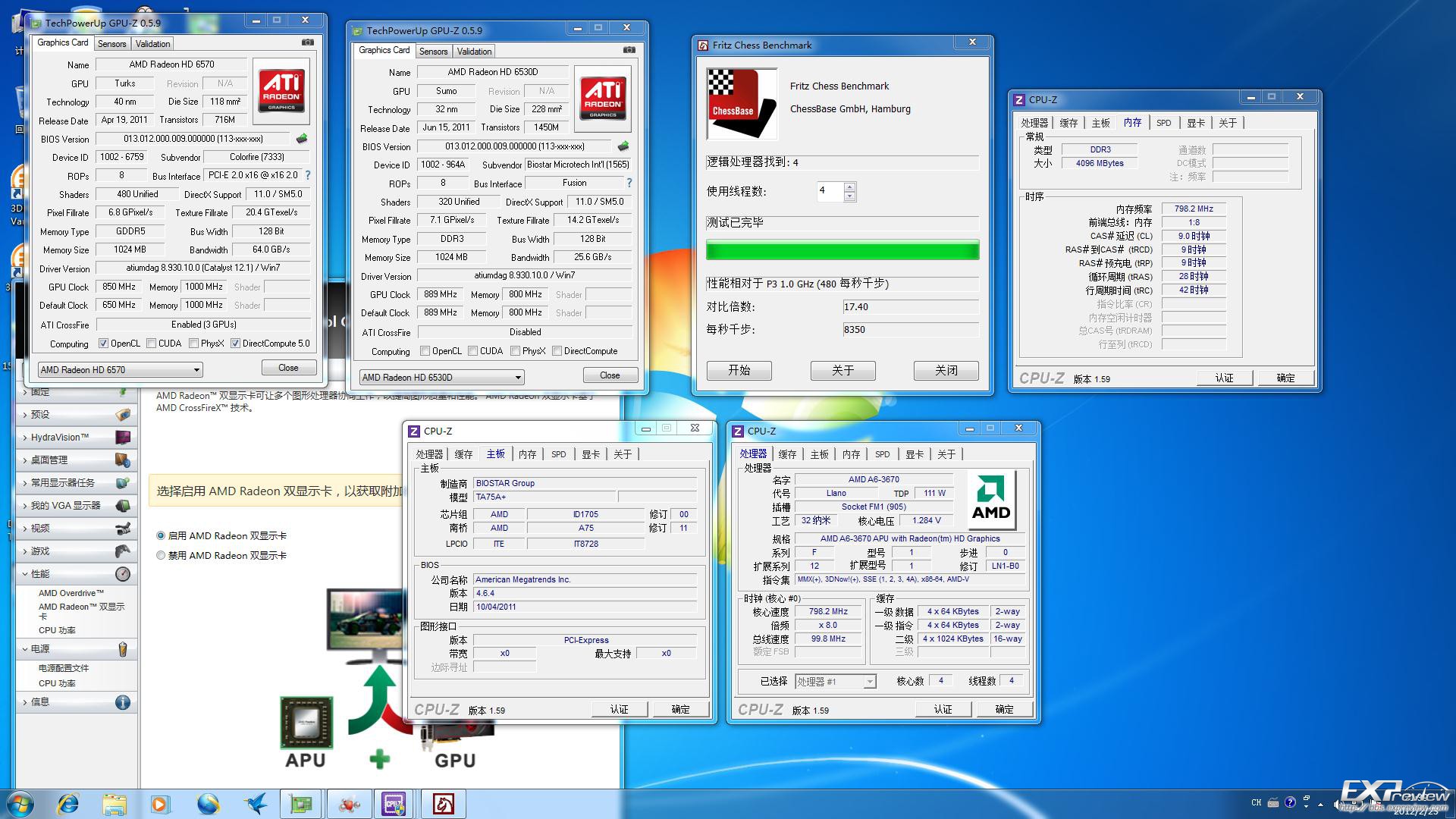The width and height of the screenshot is (1456, 819).
Task: Click camera screenshot icon in HD 6530D GPU-Z
Action: coord(629,50)
